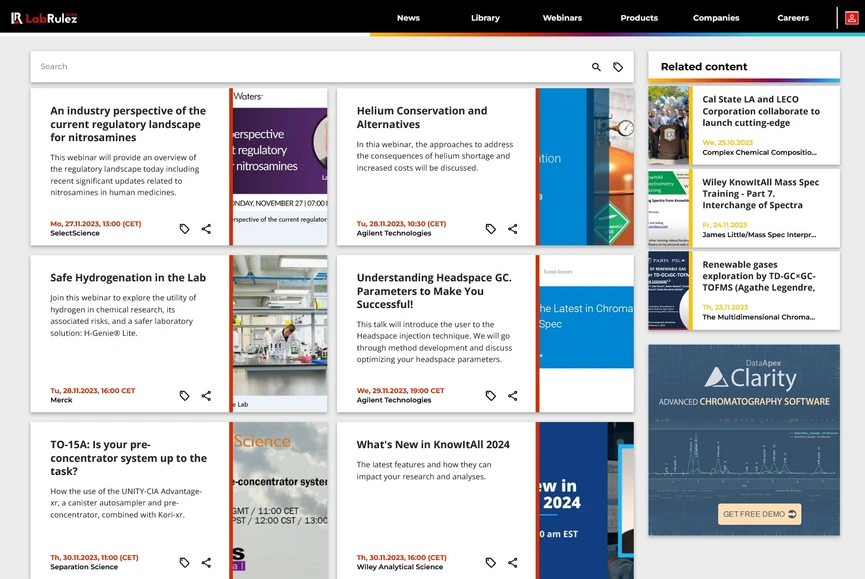This screenshot has width=865, height=579.
Task: Click the GET FREE DEMO button
Action: point(759,514)
